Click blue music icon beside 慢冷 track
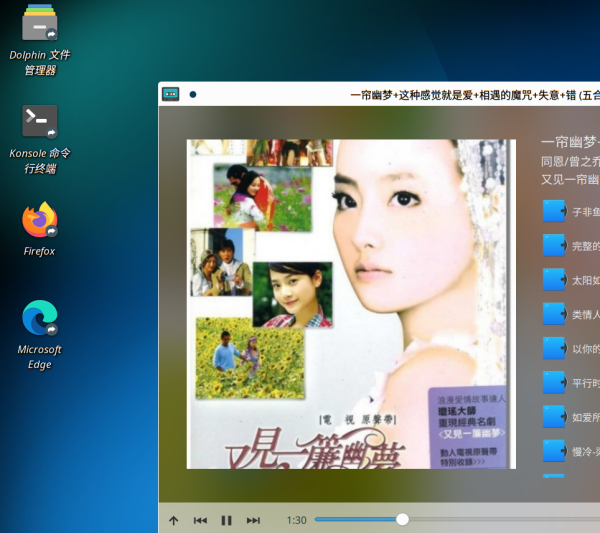This screenshot has width=600, height=533. [x=554, y=451]
